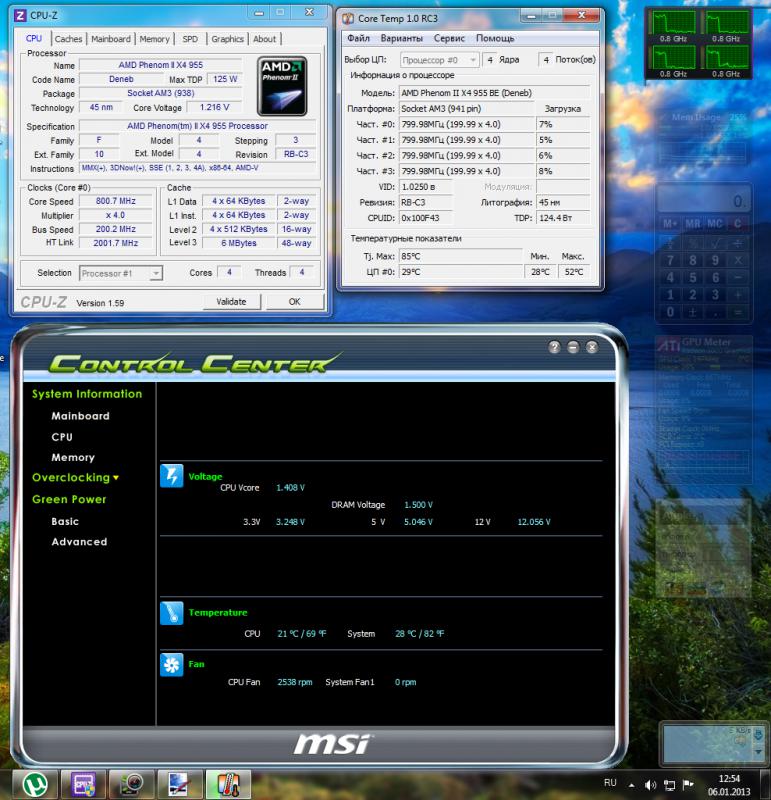Screen dimensions: 771x800
Task: Select Advanced under Green Power
Action: [79, 542]
